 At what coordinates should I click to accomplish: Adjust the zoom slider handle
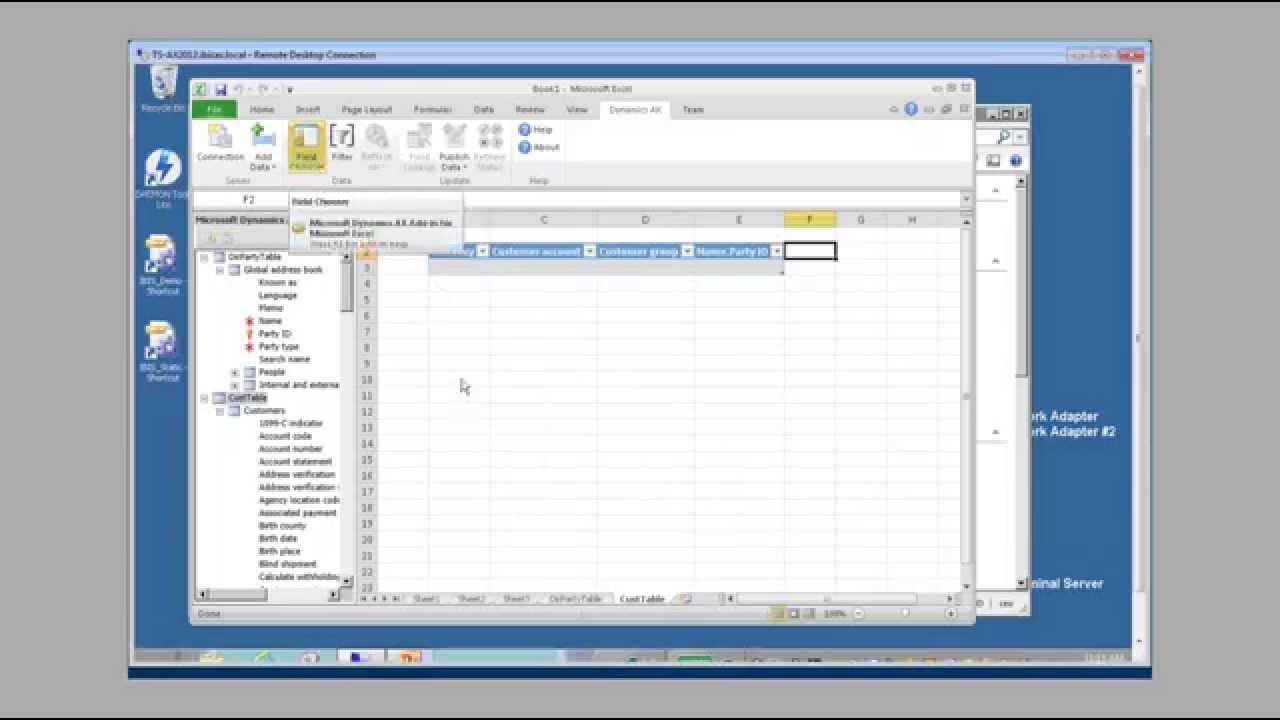pyautogui.click(x=905, y=614)
